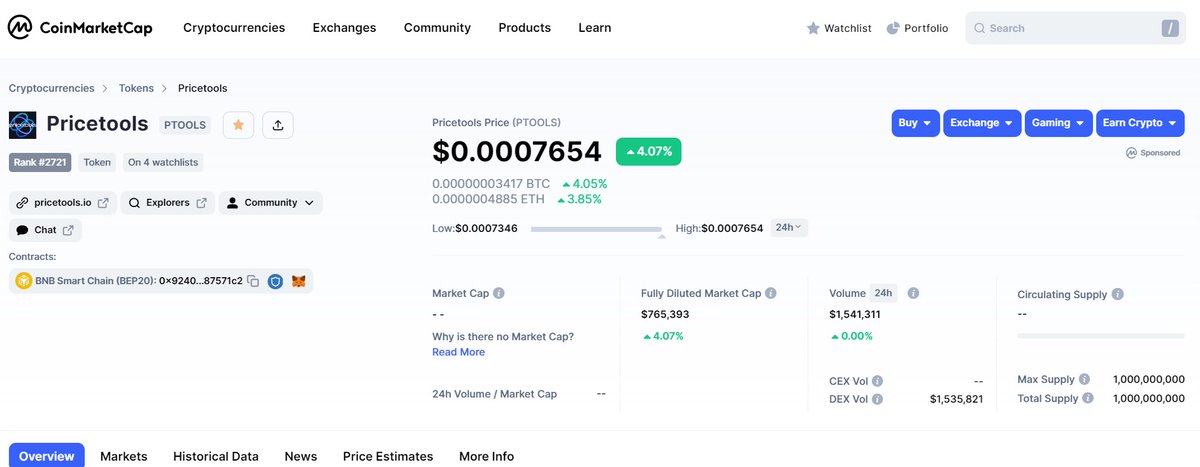Expand the Buy dropdown button
1200x467 pixels.
915,123
